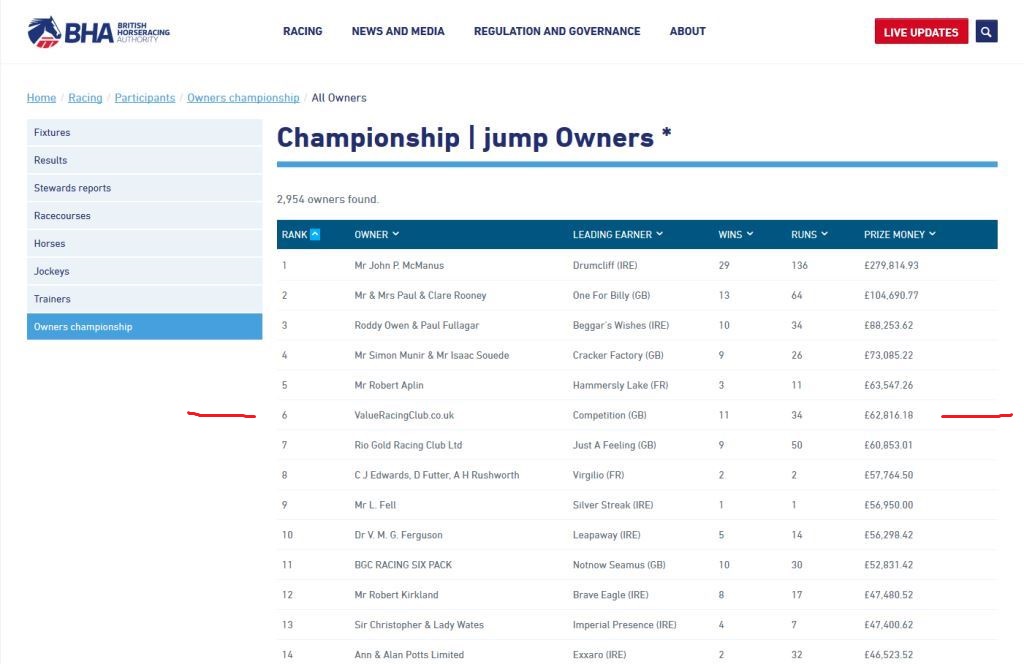The height and width of the screenshot is (664, 1024).
Task: Click prize money £104,690.77
Action: coord(891,296)
